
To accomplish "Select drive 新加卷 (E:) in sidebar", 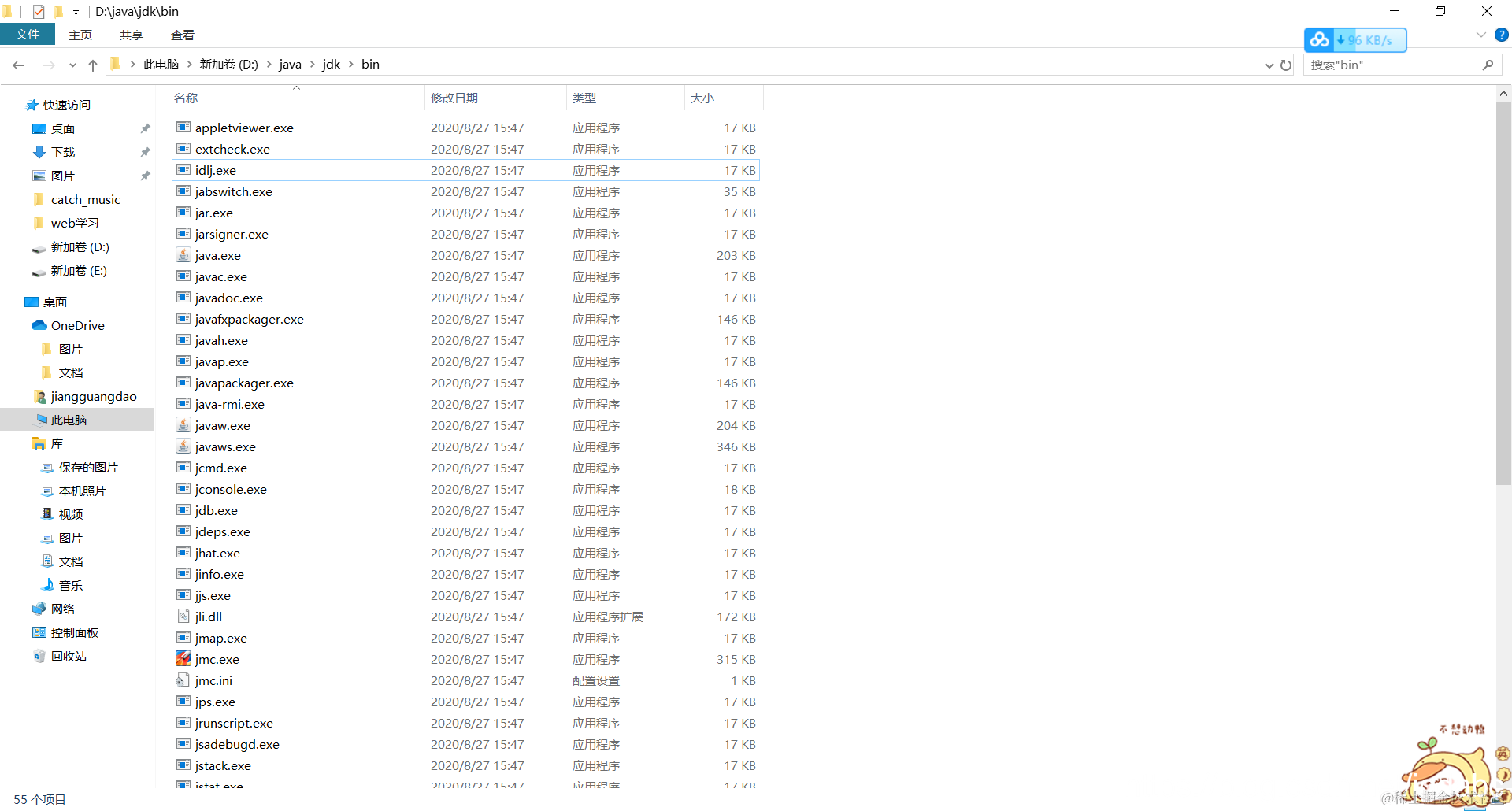I will (70, 270).
